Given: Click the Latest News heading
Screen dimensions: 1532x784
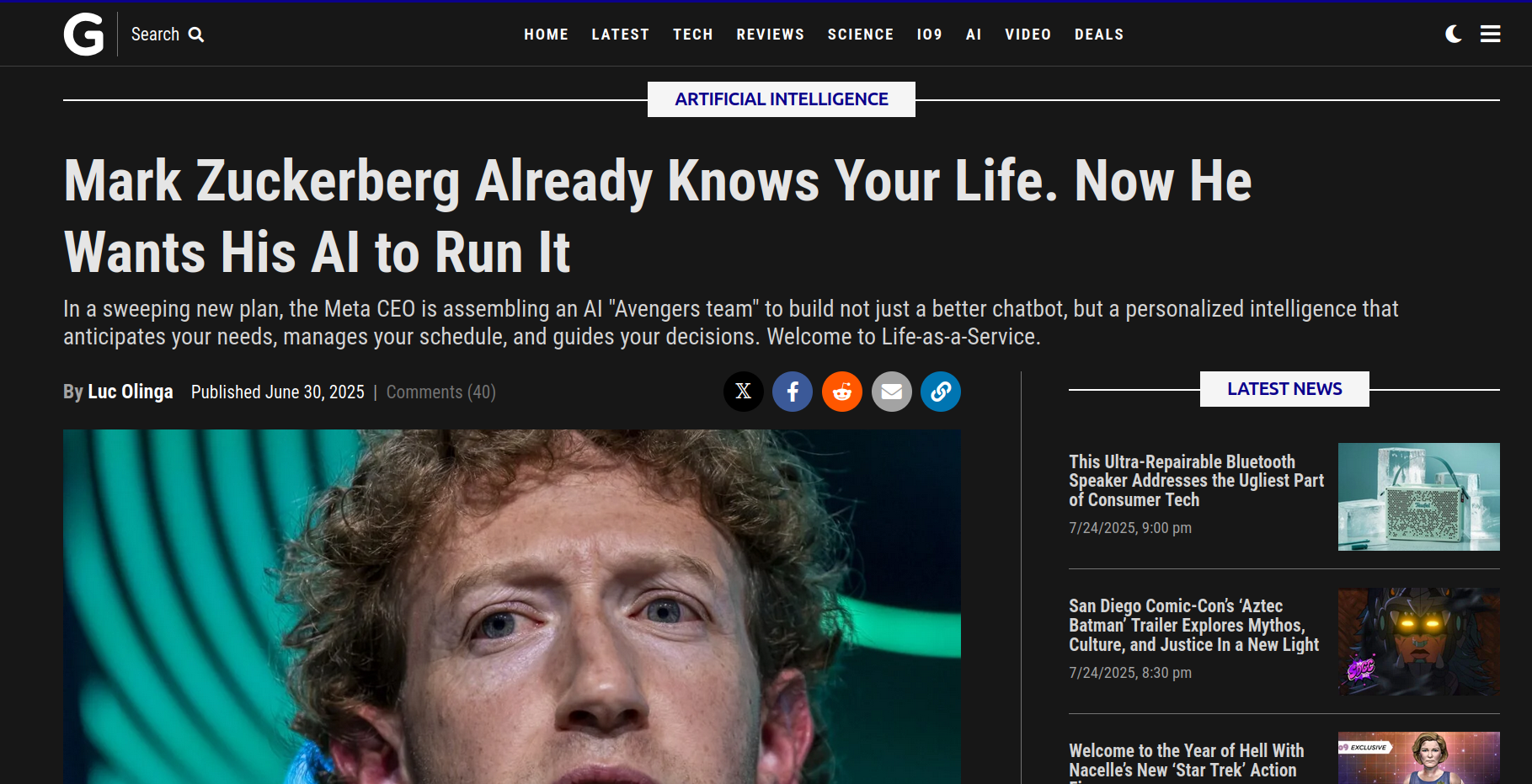Looking at the screenshot, I should [x=1284, y=389].
